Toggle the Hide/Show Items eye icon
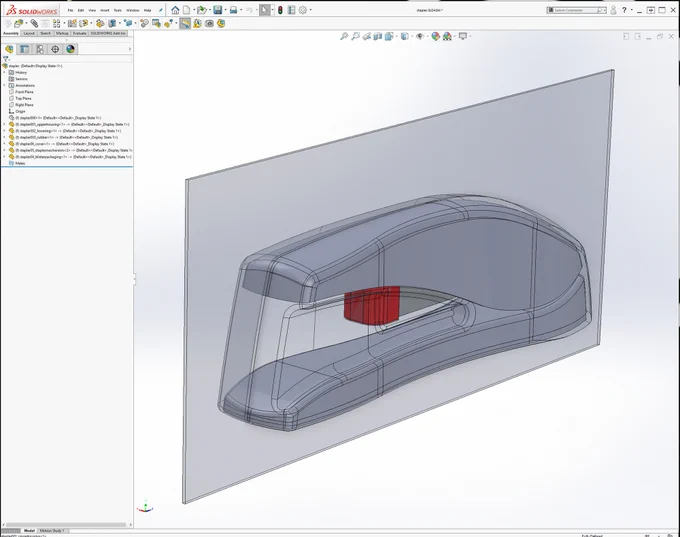This screenshot has width=680, height=537. coord(419,36)
